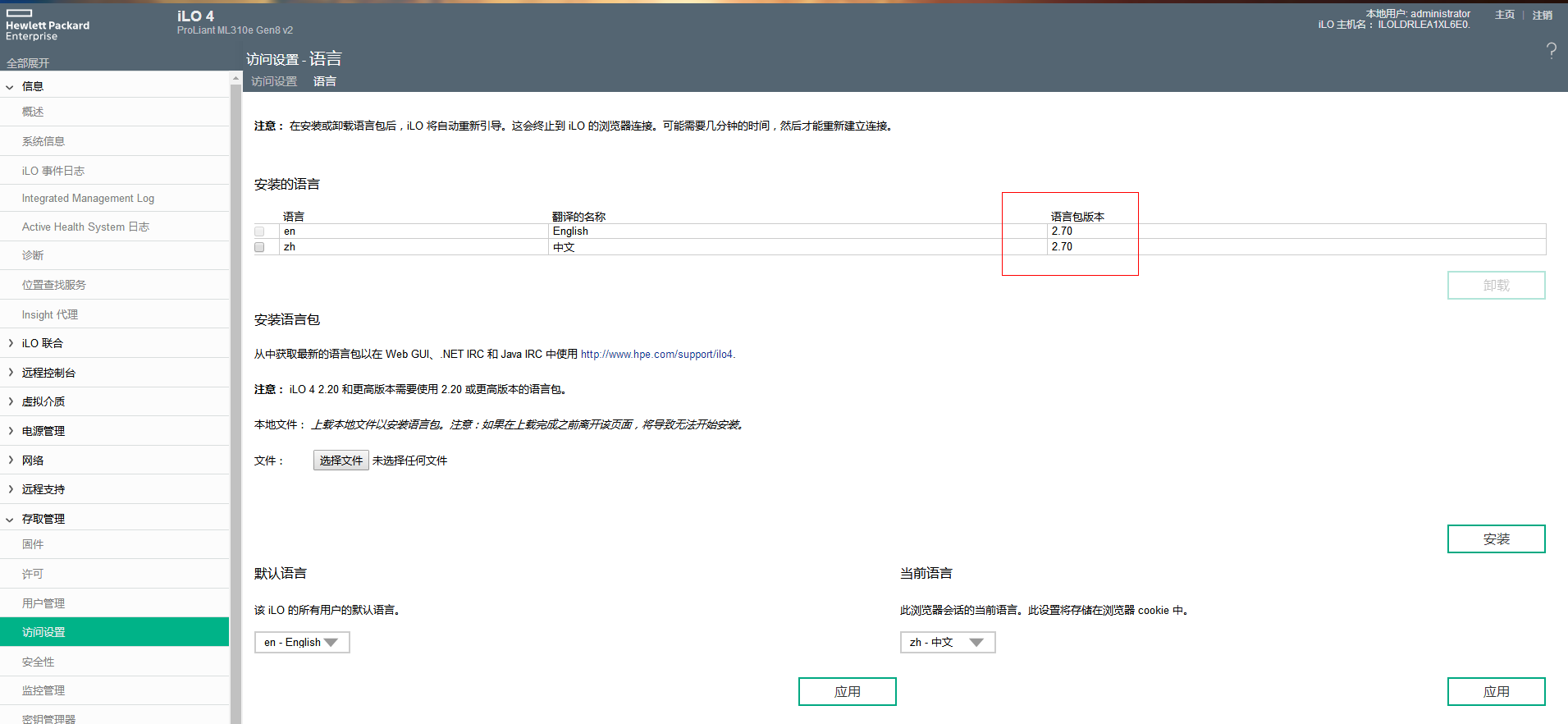The width and height of the screenshot is (1568, 724).
Task: Expand the 电源管理 section
Action: (x=10, y=431)
